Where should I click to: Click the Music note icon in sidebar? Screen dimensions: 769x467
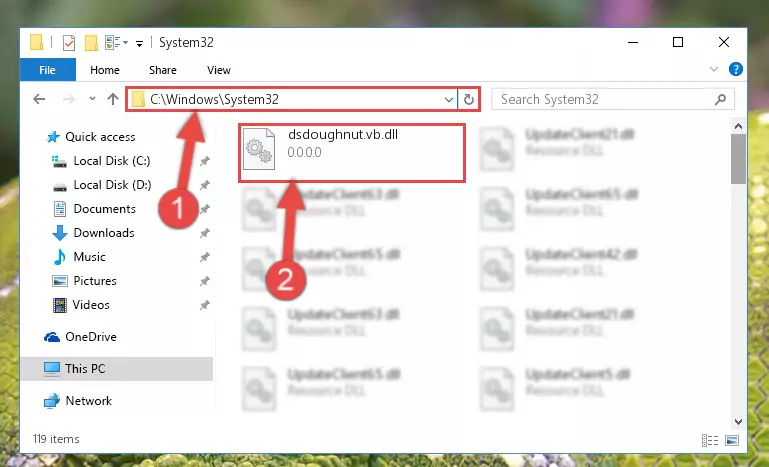(x=59, y=257)
